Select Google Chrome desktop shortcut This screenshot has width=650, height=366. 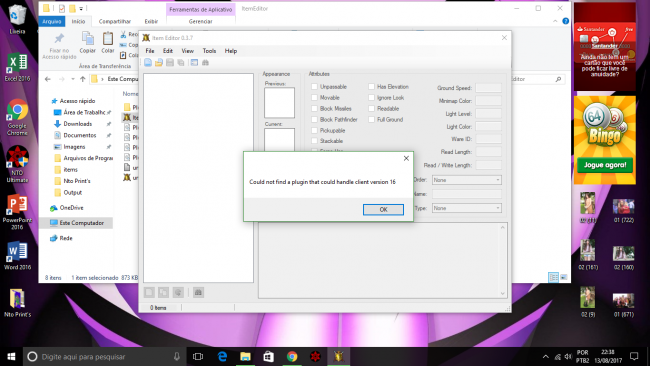tap(17, 117)
